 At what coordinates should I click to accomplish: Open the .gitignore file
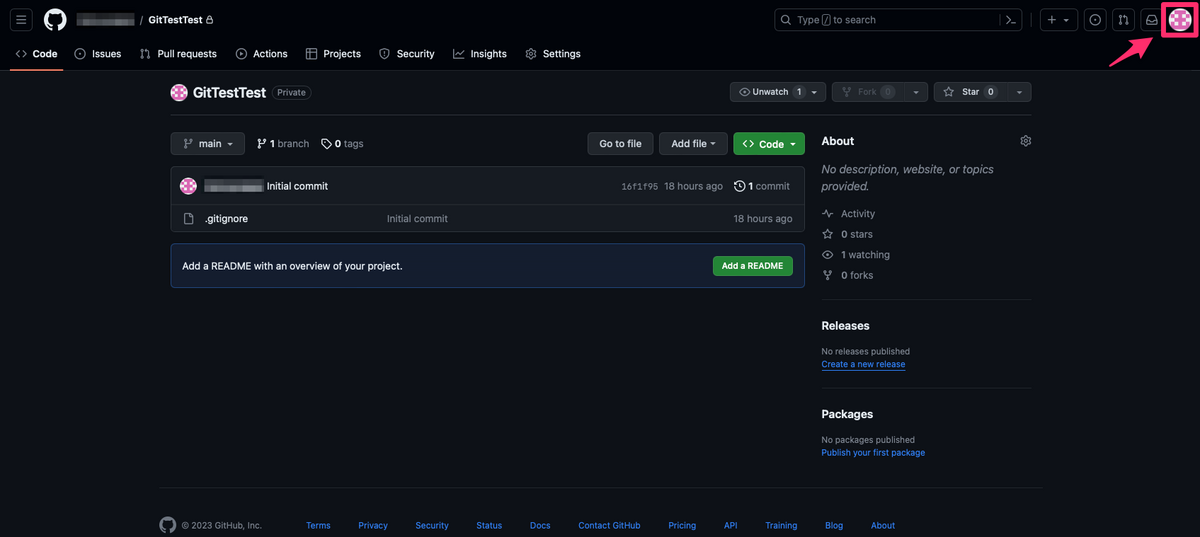[x=226, y=218]
